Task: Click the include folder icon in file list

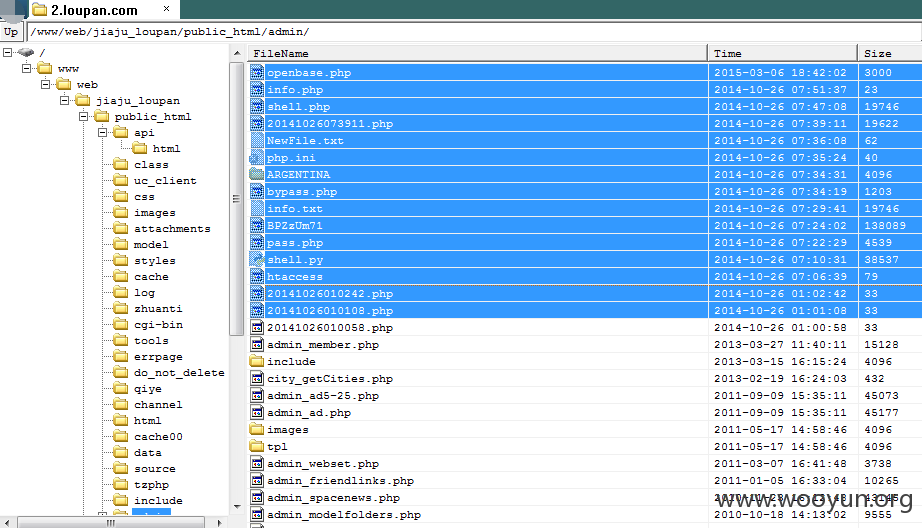Action: pos(257,361)
